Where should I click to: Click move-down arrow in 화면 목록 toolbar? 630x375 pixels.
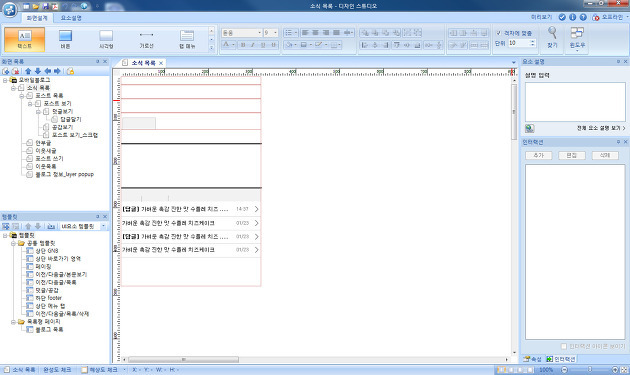coord(38,71)
